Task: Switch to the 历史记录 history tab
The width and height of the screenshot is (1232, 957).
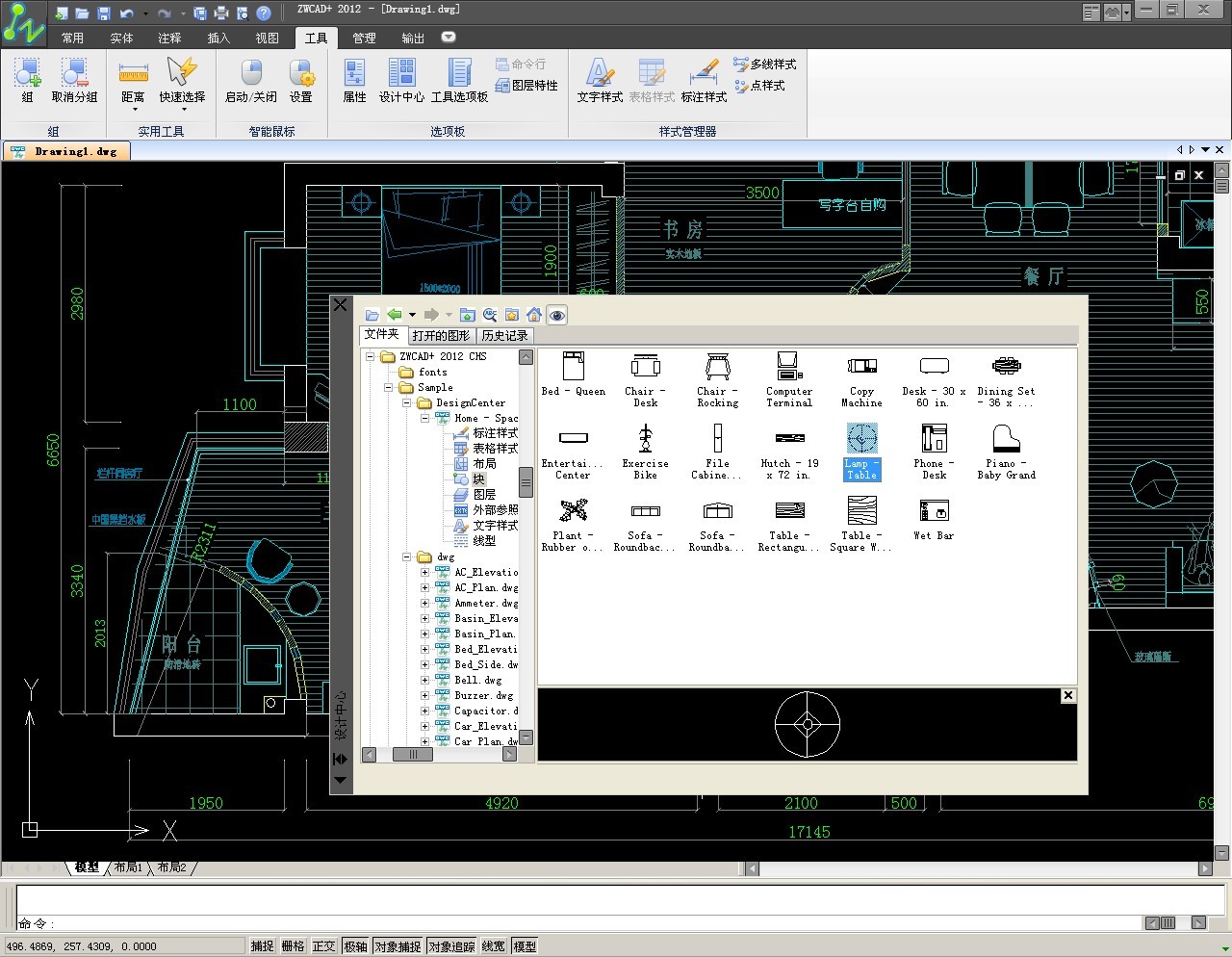Action: click(x=504, y=335)
